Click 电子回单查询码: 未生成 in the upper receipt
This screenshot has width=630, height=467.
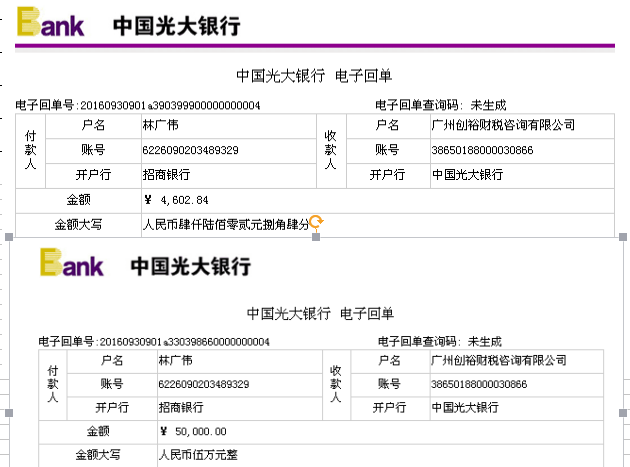point(440,105)
